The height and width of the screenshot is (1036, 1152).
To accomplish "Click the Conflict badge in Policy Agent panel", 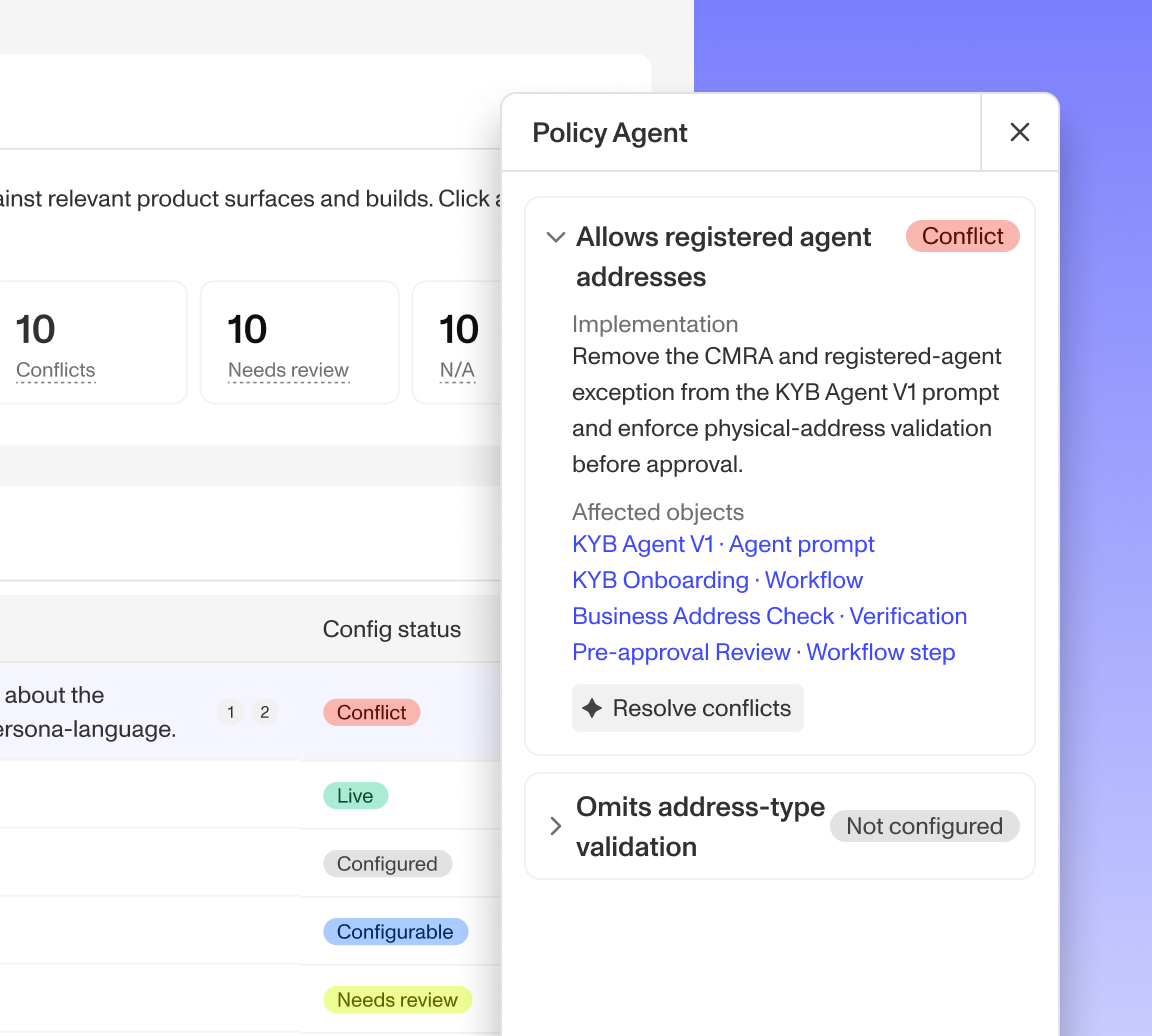I will point(962,237).
